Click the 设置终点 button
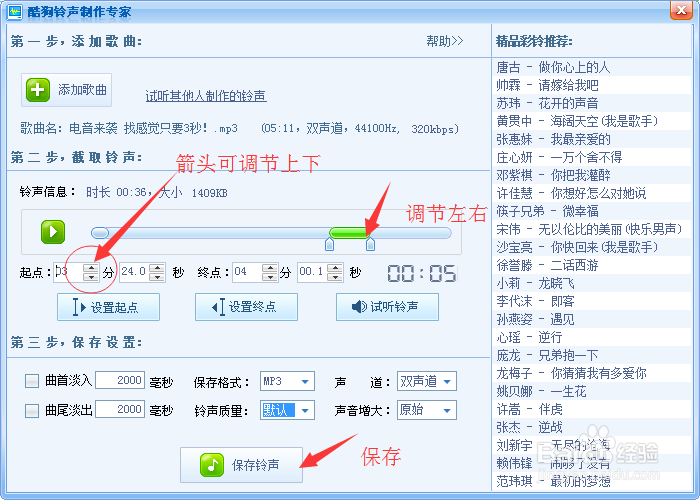The width and height of the screenshot is (700, 500). (246, 307)
